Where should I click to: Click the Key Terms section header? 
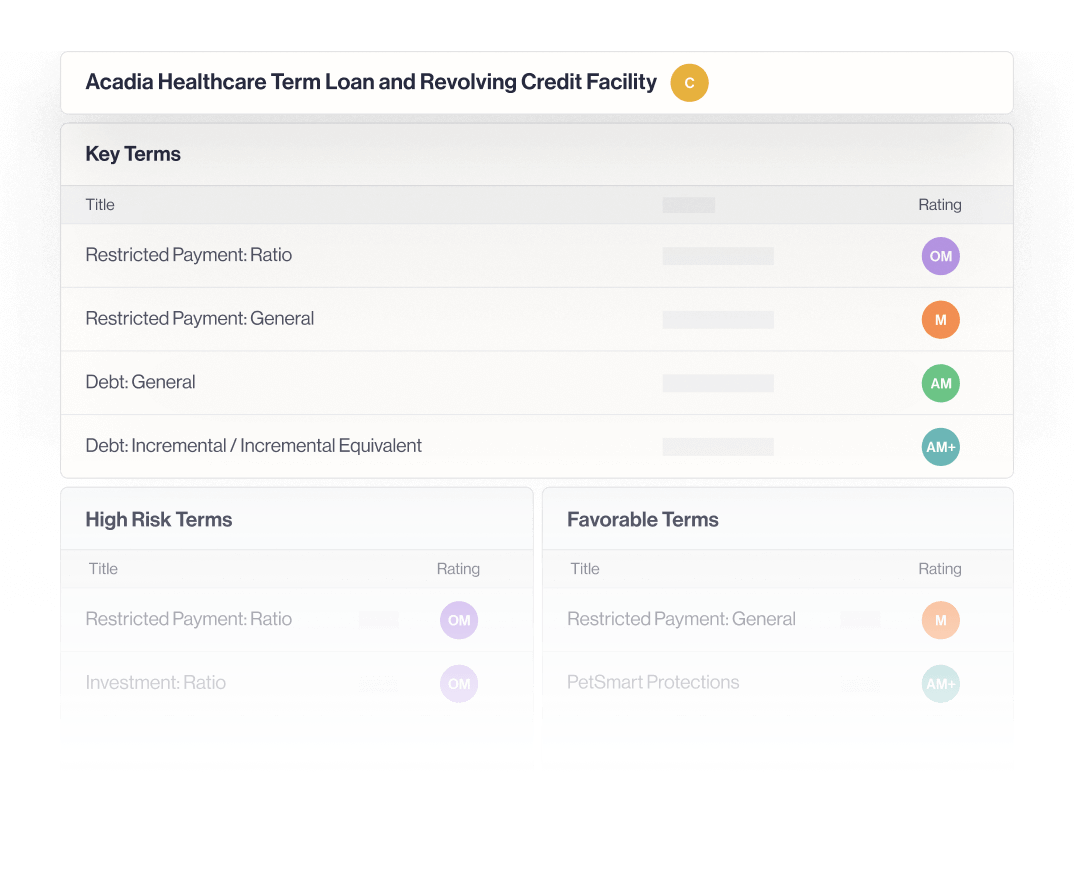coord(133,154)
